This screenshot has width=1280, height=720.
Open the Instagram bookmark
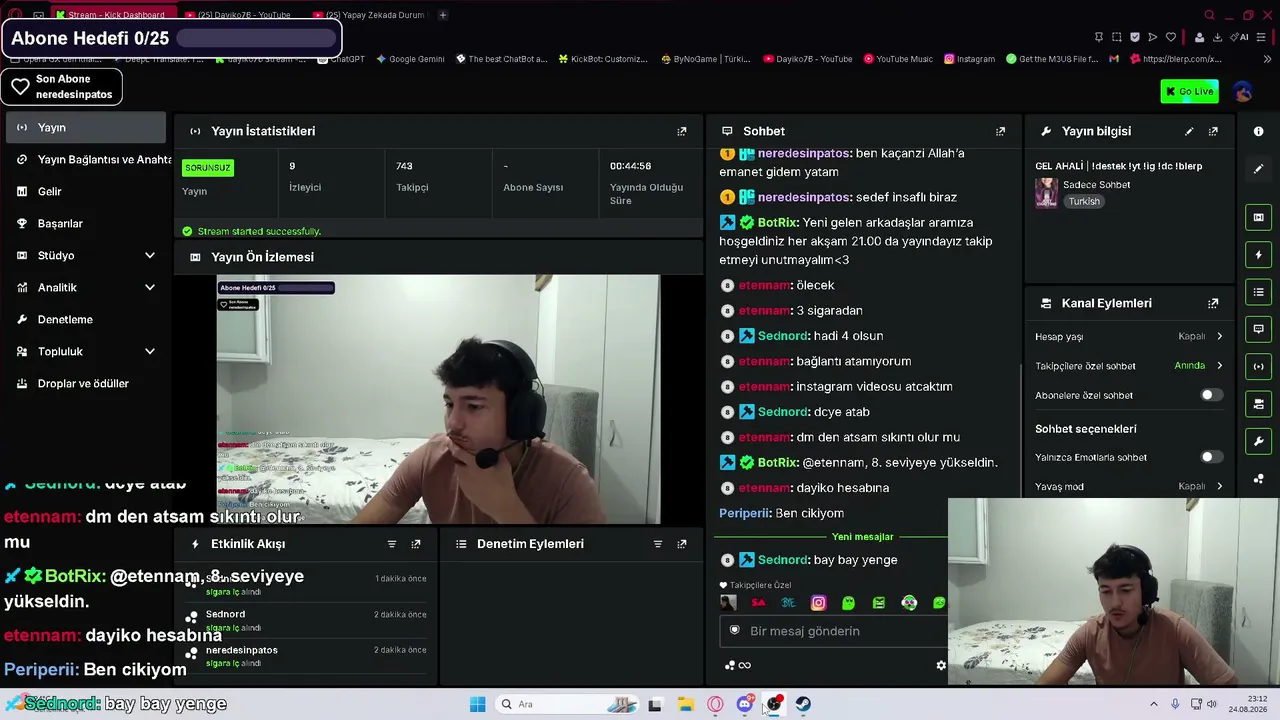pos(969,59)
